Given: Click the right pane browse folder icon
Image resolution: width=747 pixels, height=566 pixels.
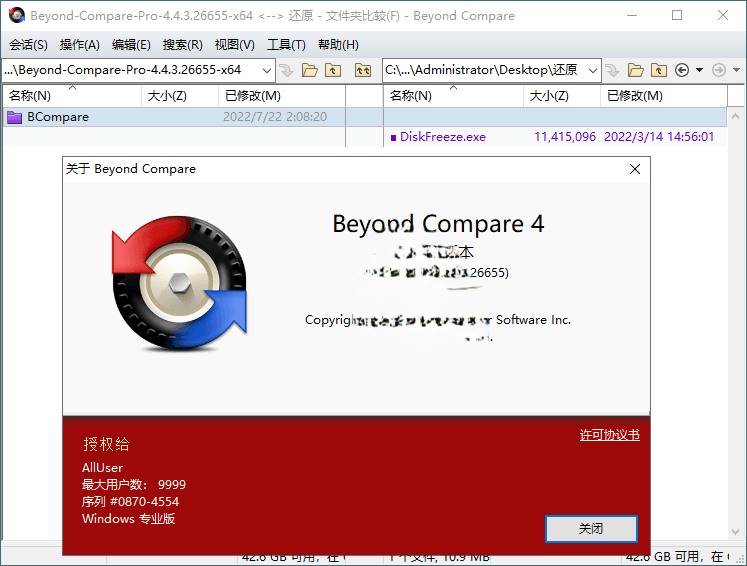Looking at the screenshot, I should [636, 71].
